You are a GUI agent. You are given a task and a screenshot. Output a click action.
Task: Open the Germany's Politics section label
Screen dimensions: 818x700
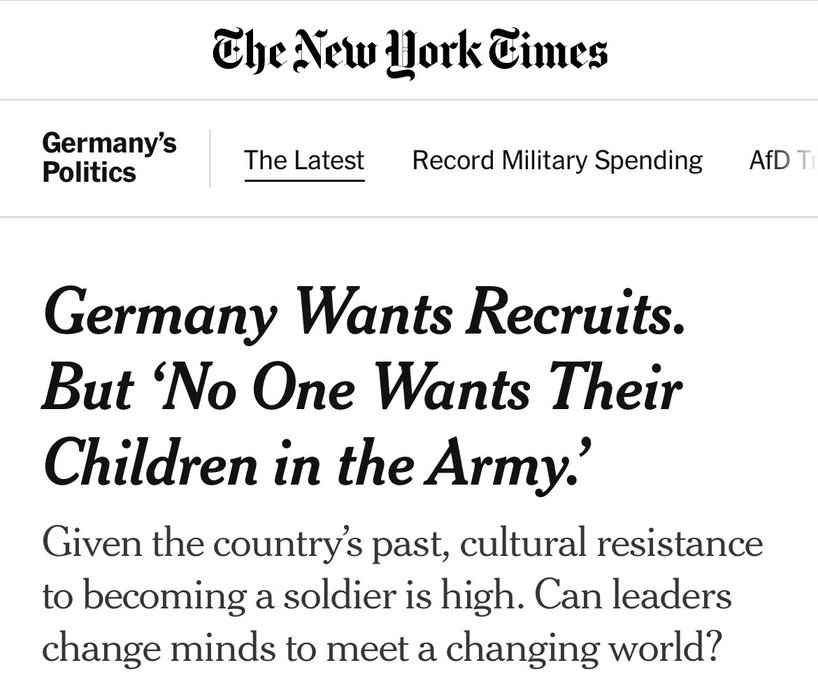coord(109,158)
